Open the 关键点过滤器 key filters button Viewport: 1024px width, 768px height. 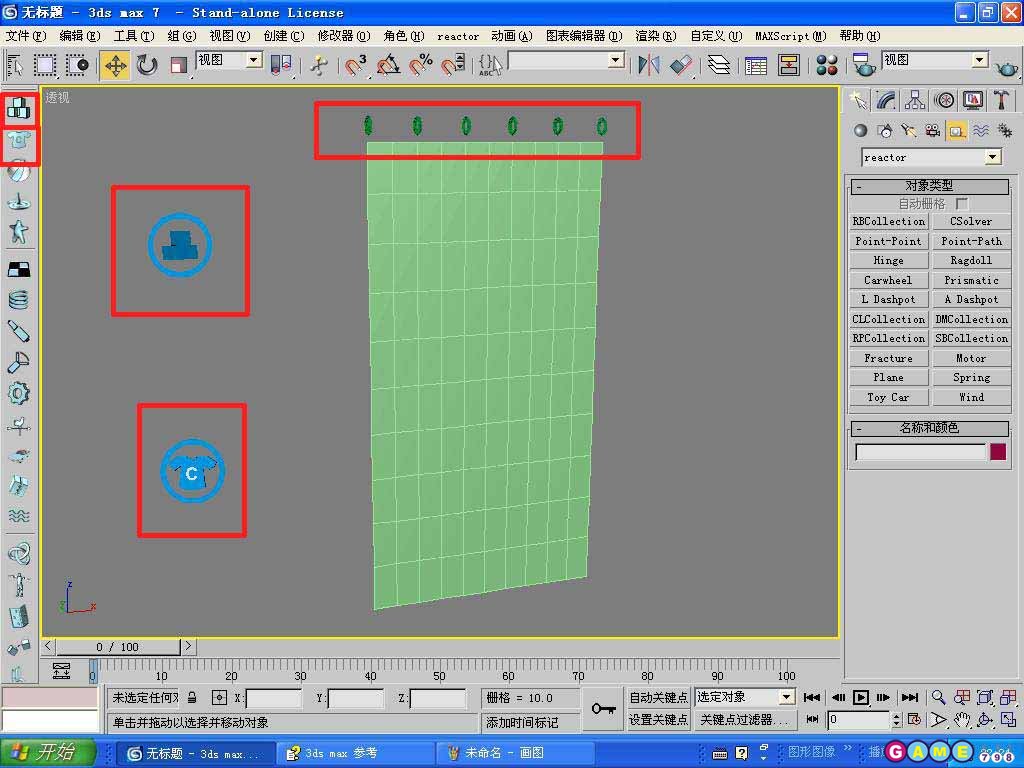coord(744,720)
